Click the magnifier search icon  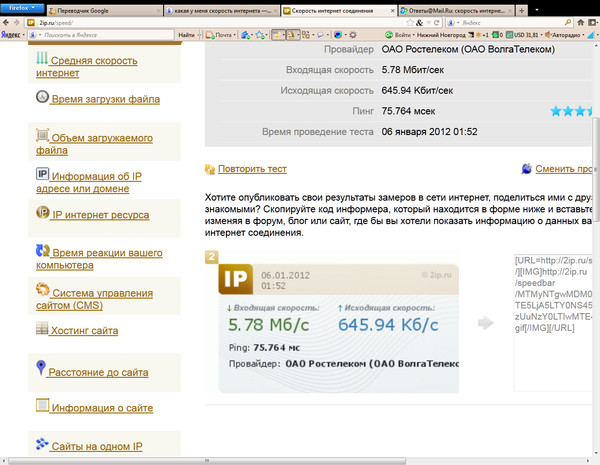point(568,23)
